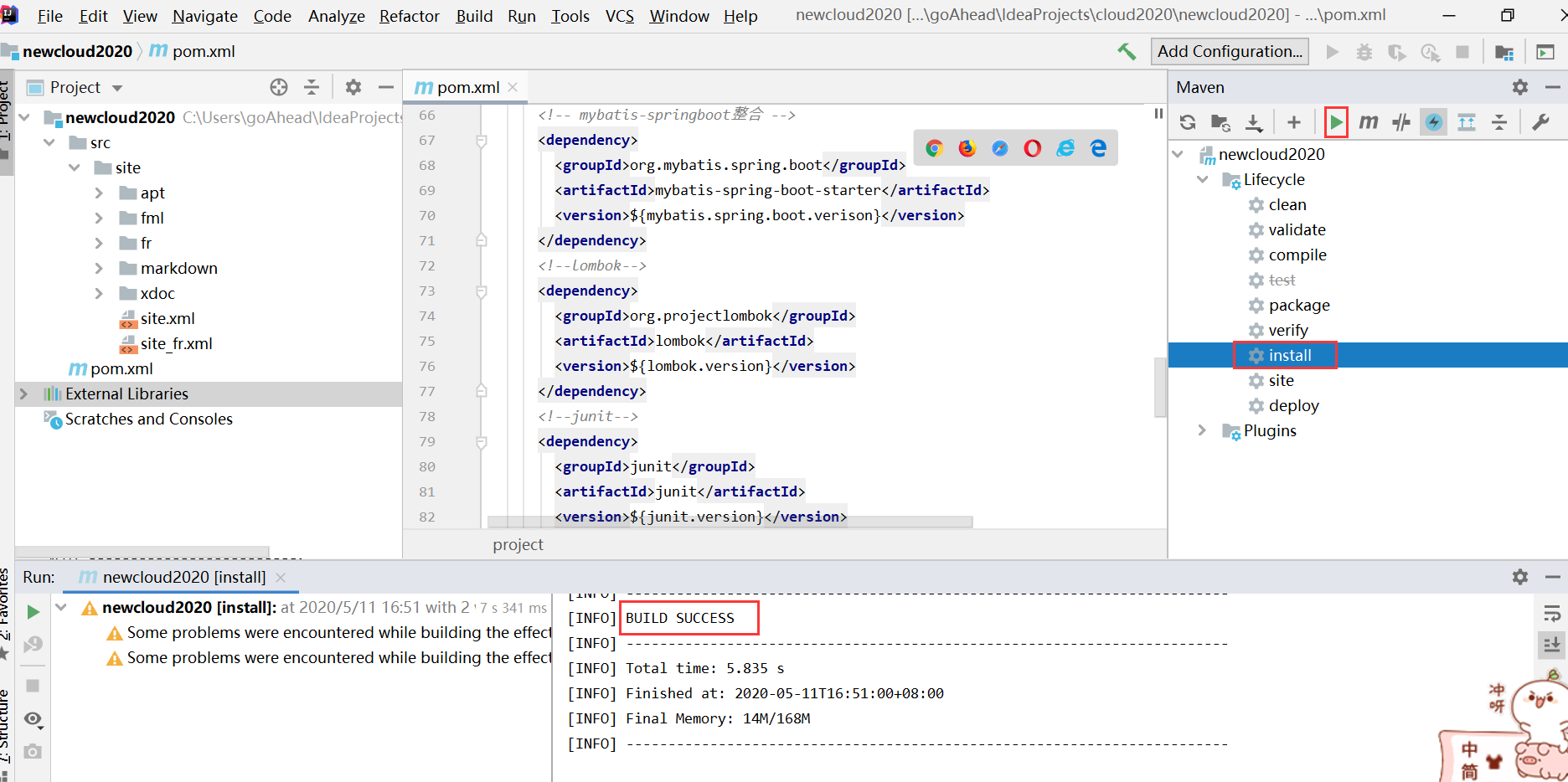
Task: Open Maven panel gear options
Action: pyautogui.click(x=1520, y=87)
